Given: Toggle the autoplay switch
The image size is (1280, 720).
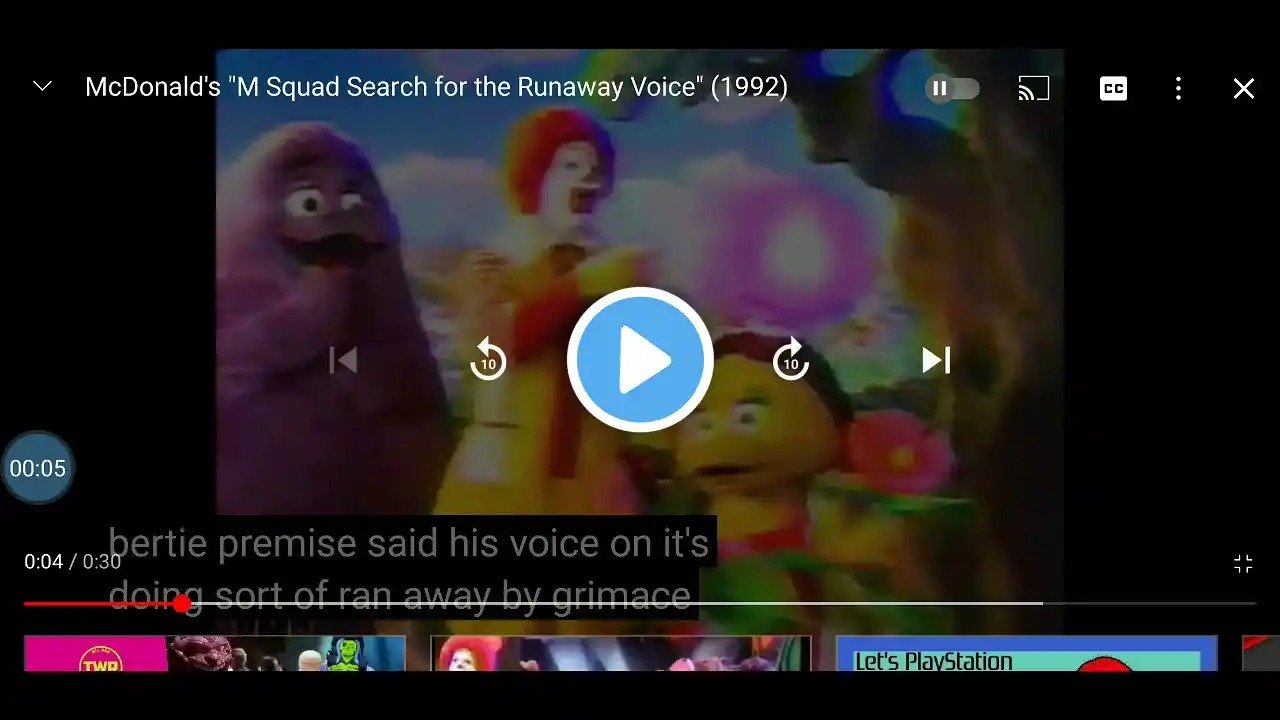Looking at the screenshot, I should click(x=952, y=88).
